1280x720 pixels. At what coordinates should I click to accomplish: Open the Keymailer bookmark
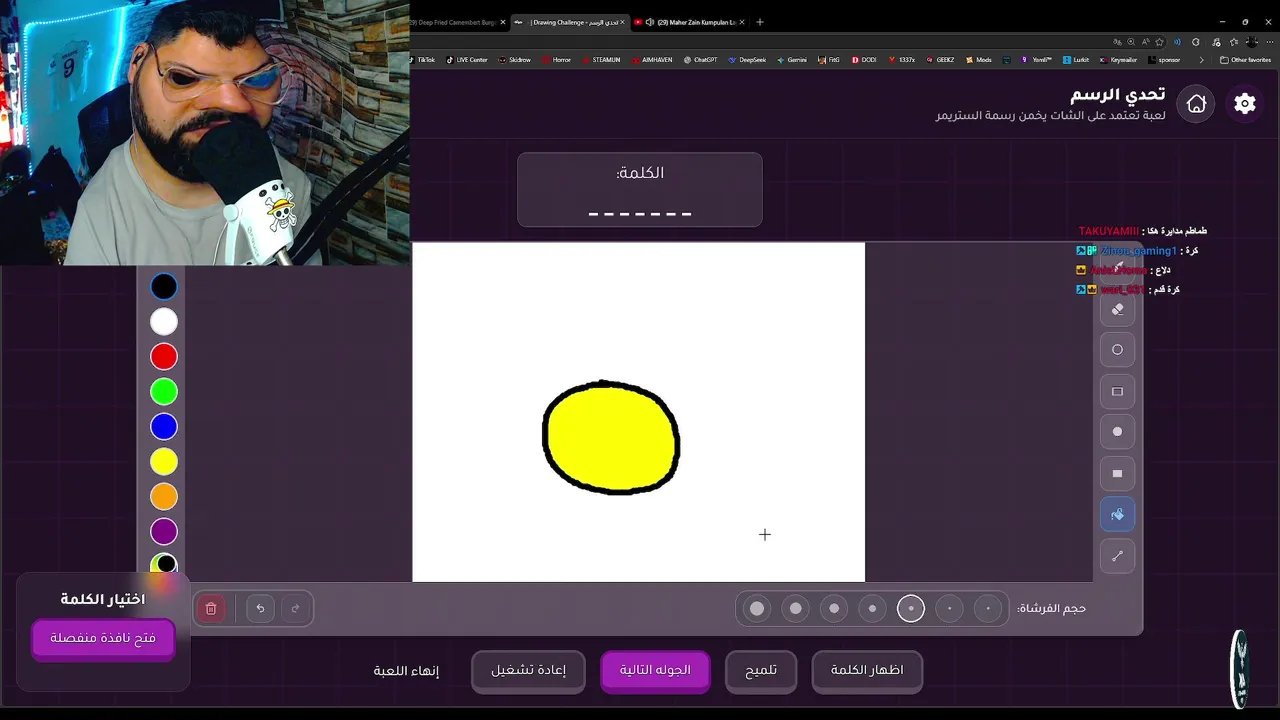pos(1118,60)
